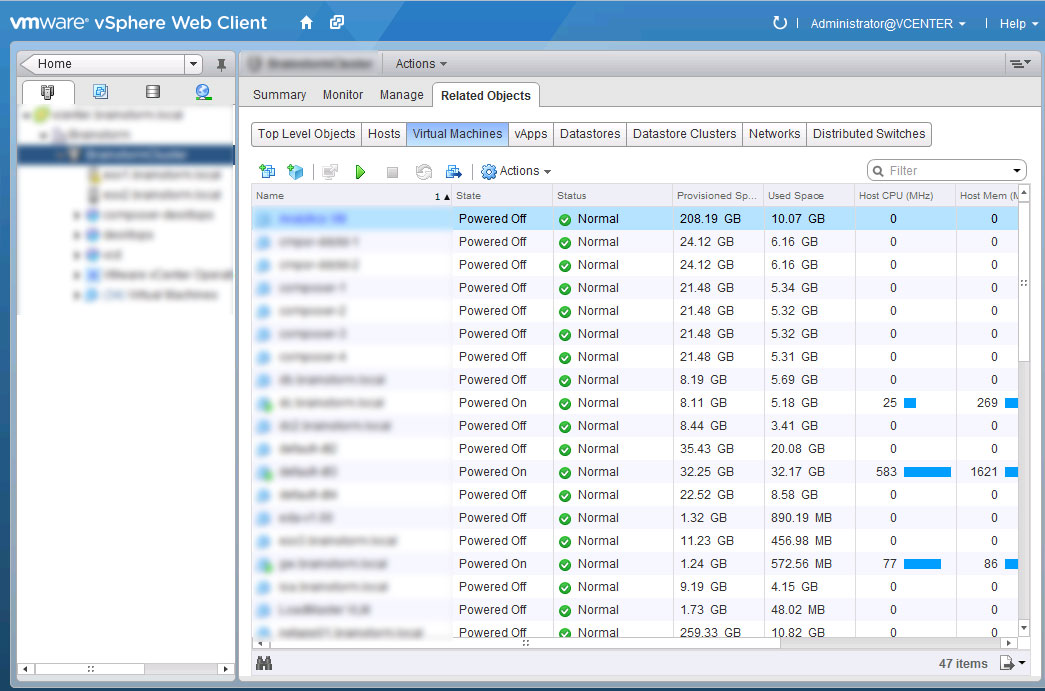The image size is (1045, 691).
Task: Sort by Used Space column header
Action: (809, 196)
